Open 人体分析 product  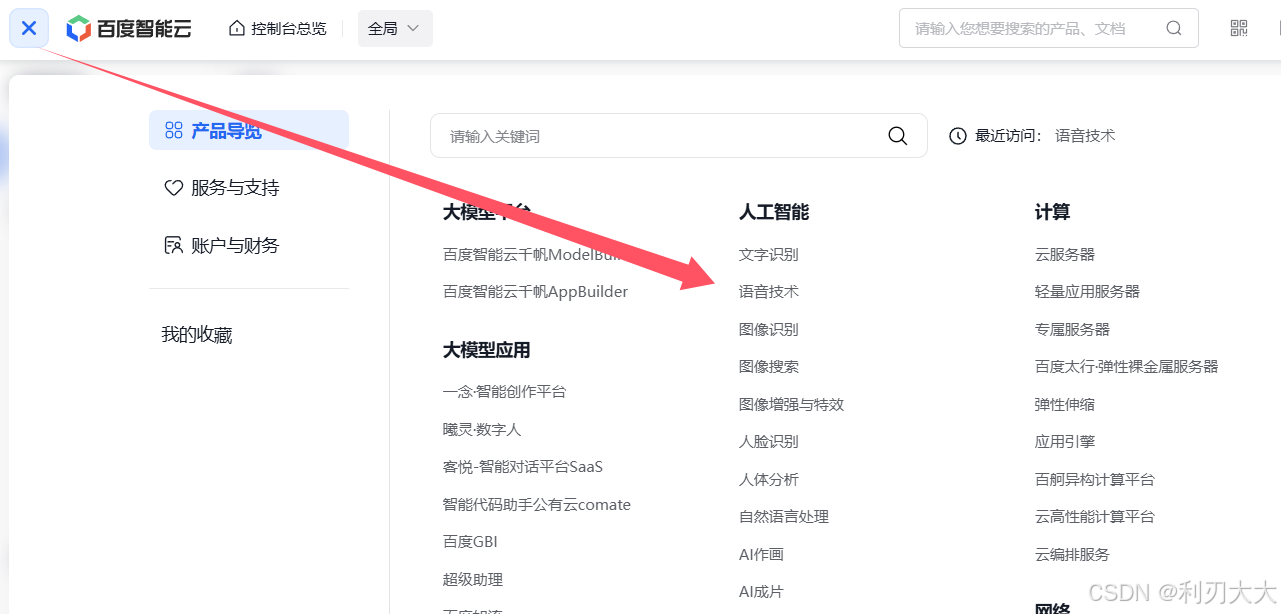(x=769, y=480)
